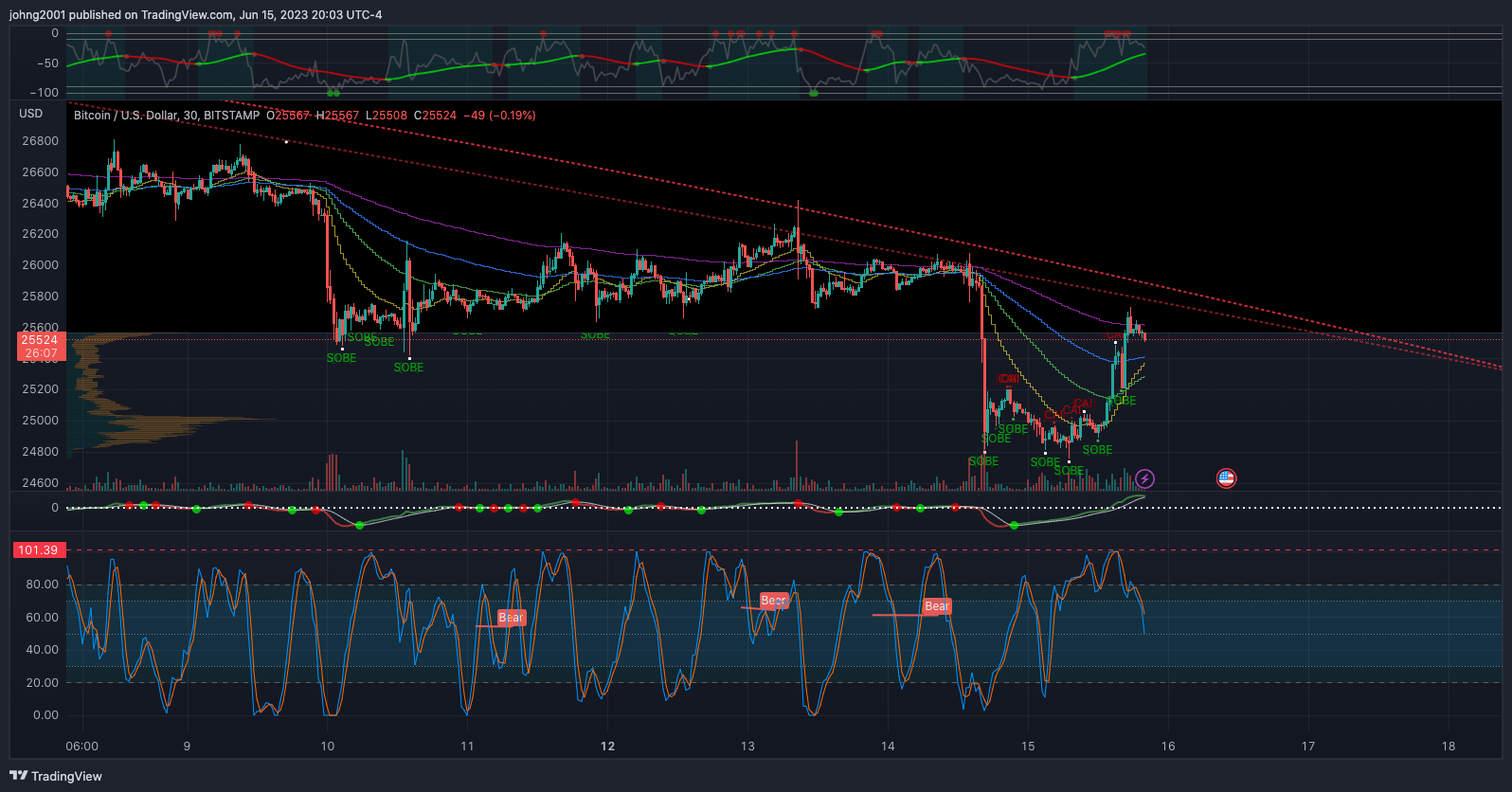This screenshot has height=792, width=1512.
Task: Click the 26000 price axis label
Action: pyautogui.click(x=40, y=265)
